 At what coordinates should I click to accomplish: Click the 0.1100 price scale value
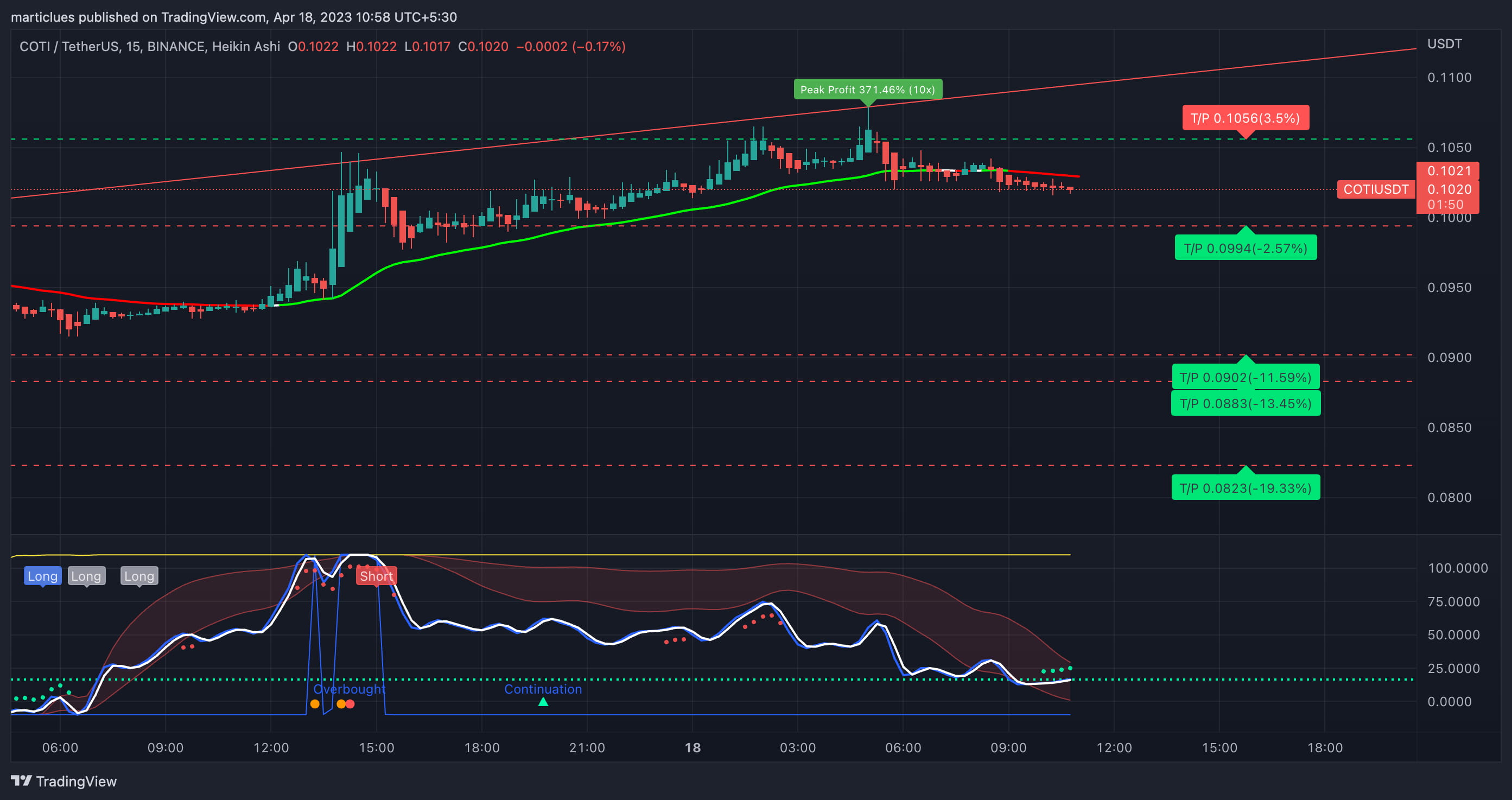(x=1449, y=78)
